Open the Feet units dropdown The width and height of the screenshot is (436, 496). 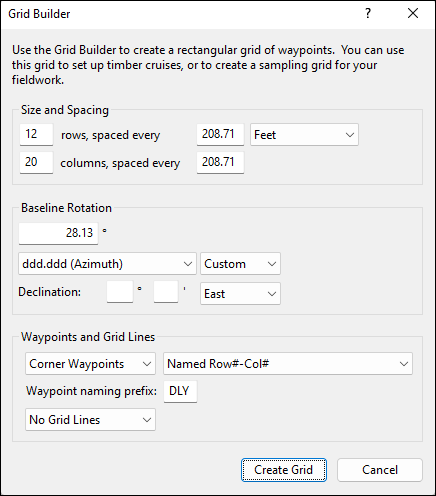coord(304,135)
